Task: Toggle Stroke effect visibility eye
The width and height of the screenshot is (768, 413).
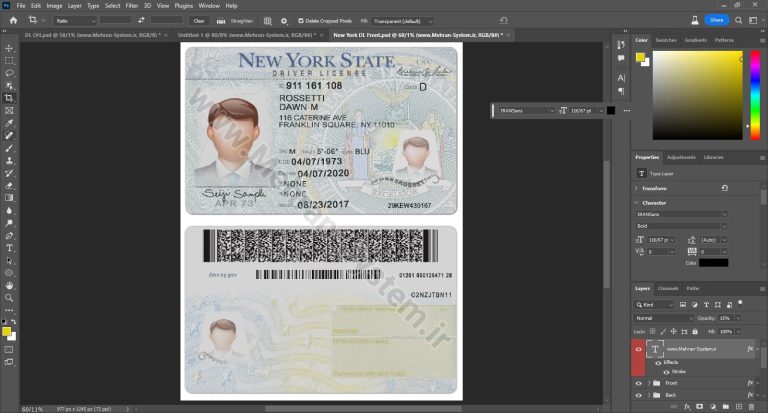Action: [666, 372]
